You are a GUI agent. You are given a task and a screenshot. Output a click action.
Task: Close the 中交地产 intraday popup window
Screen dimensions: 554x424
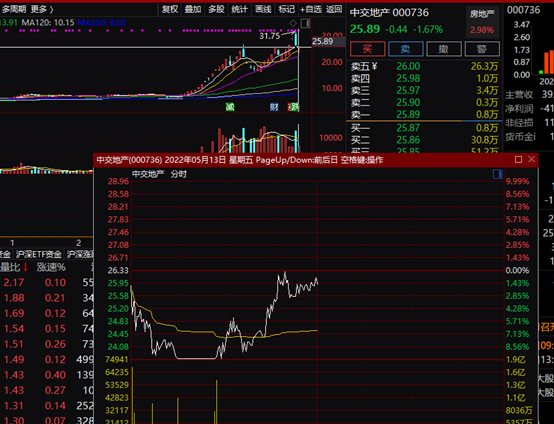click(531, 159)
